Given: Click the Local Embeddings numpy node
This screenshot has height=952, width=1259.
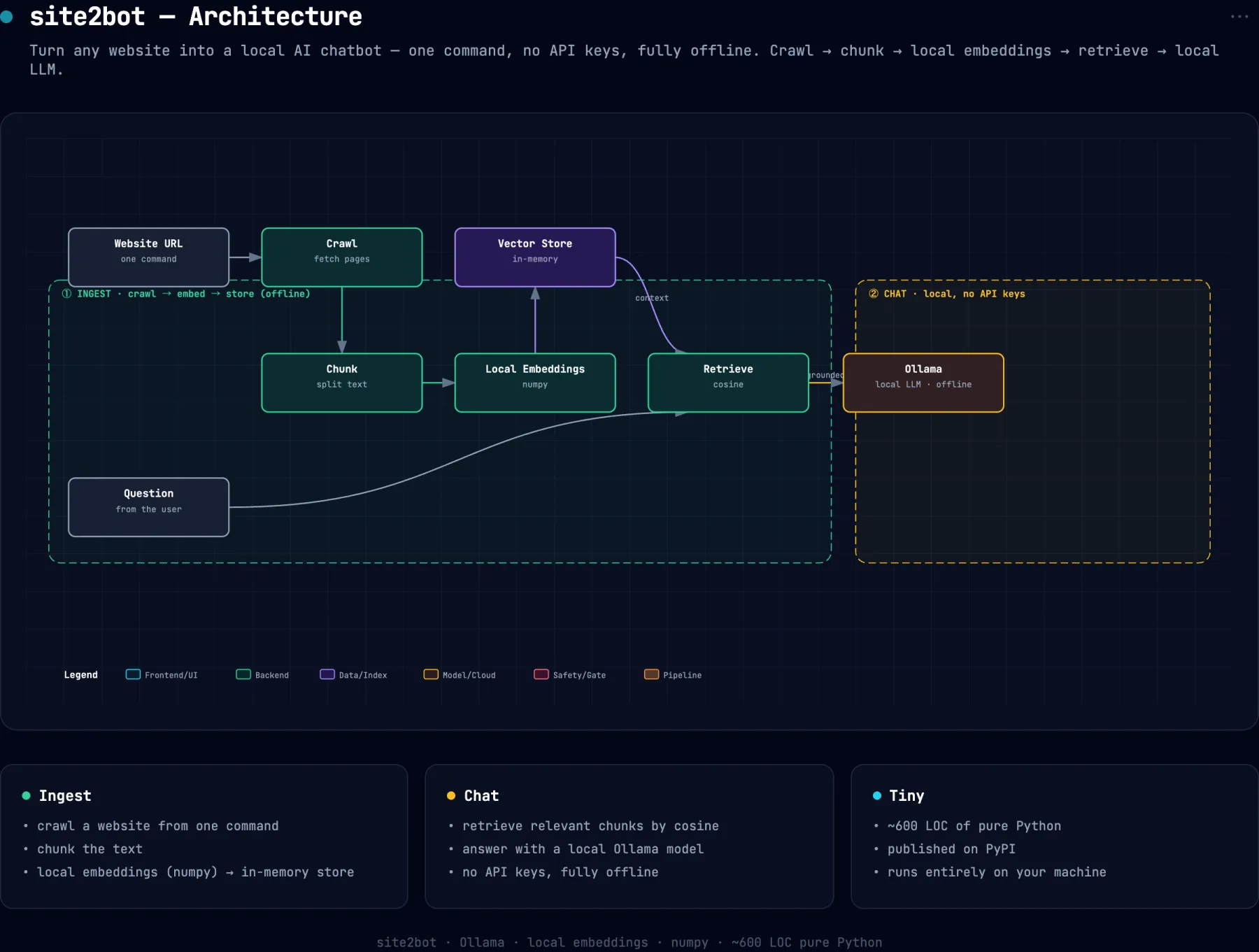Looking at the screenshot, I should (x=535, y=383).
